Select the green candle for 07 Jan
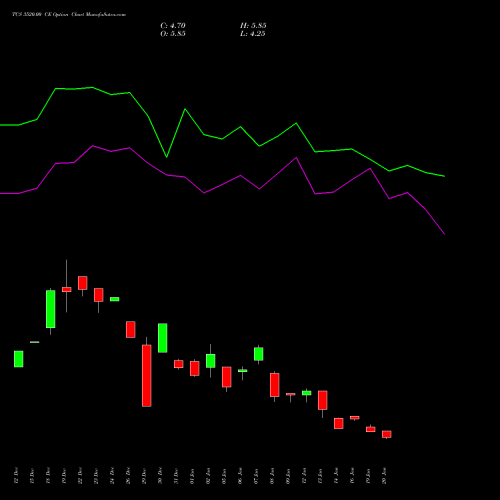 pyautogui.click(x=259, y=354)
